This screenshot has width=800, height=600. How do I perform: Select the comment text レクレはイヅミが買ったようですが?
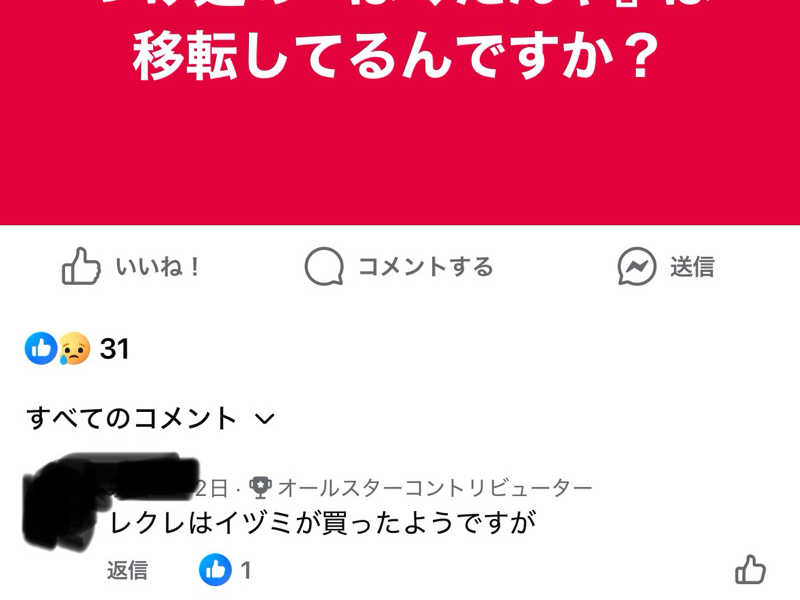[322, 522]
